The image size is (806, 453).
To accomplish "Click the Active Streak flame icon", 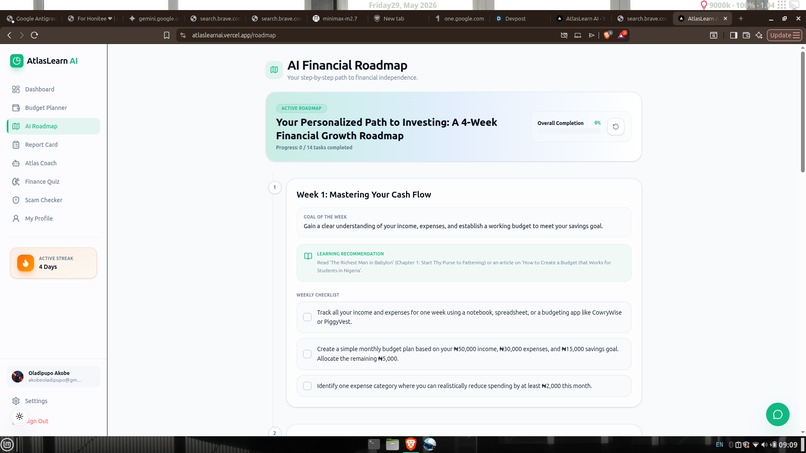I will coord(25,263).
